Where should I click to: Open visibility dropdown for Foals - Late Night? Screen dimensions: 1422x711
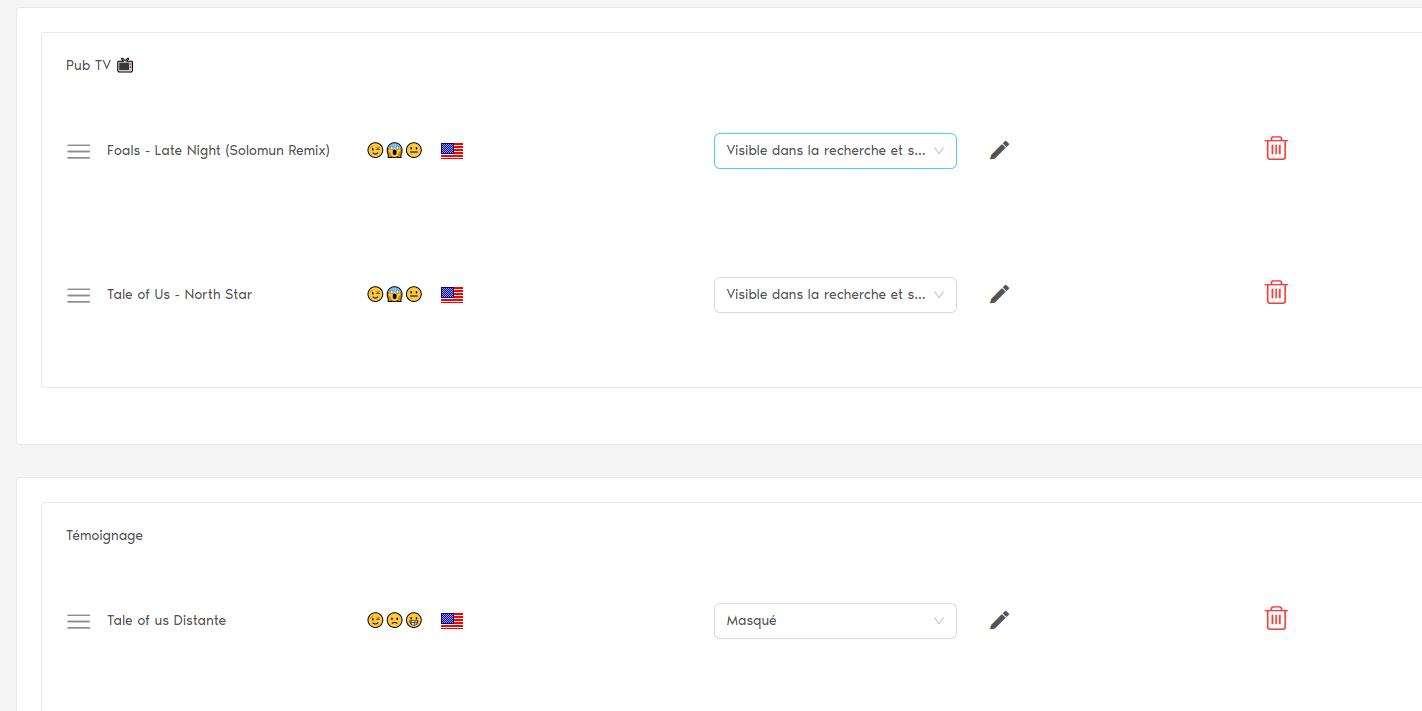[835, 151]
